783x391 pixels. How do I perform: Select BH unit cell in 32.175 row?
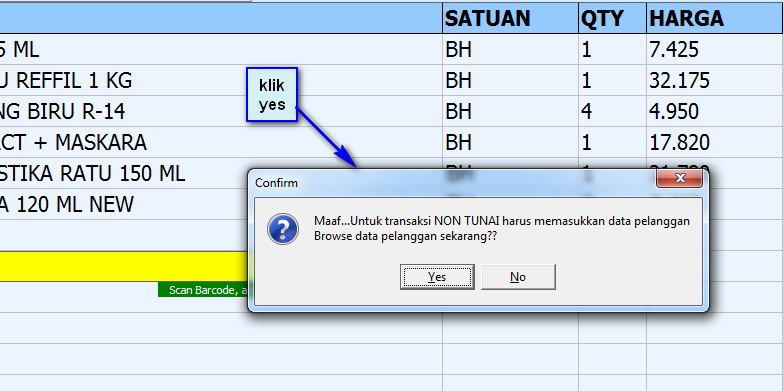tap(510, 80)
